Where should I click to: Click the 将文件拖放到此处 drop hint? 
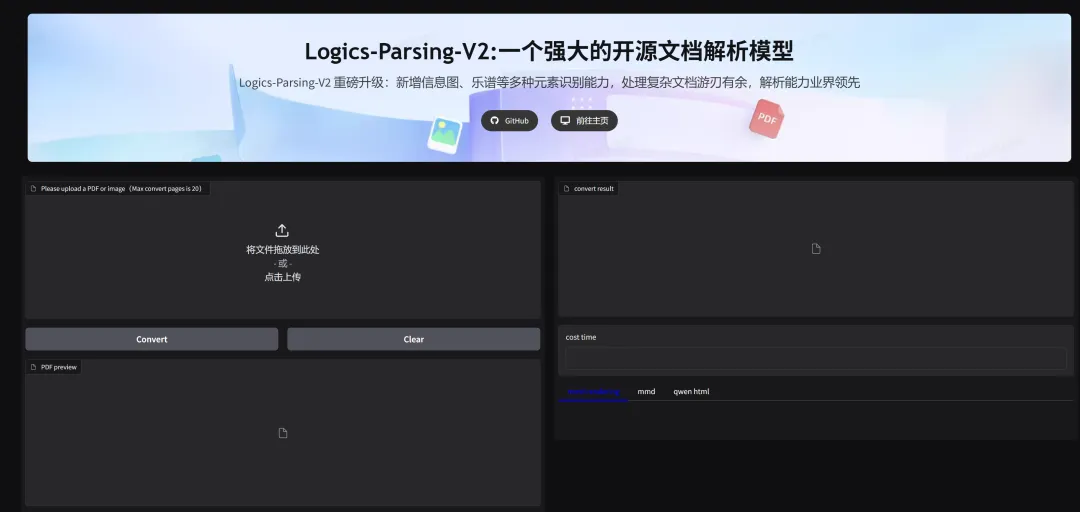click(282, 250)
